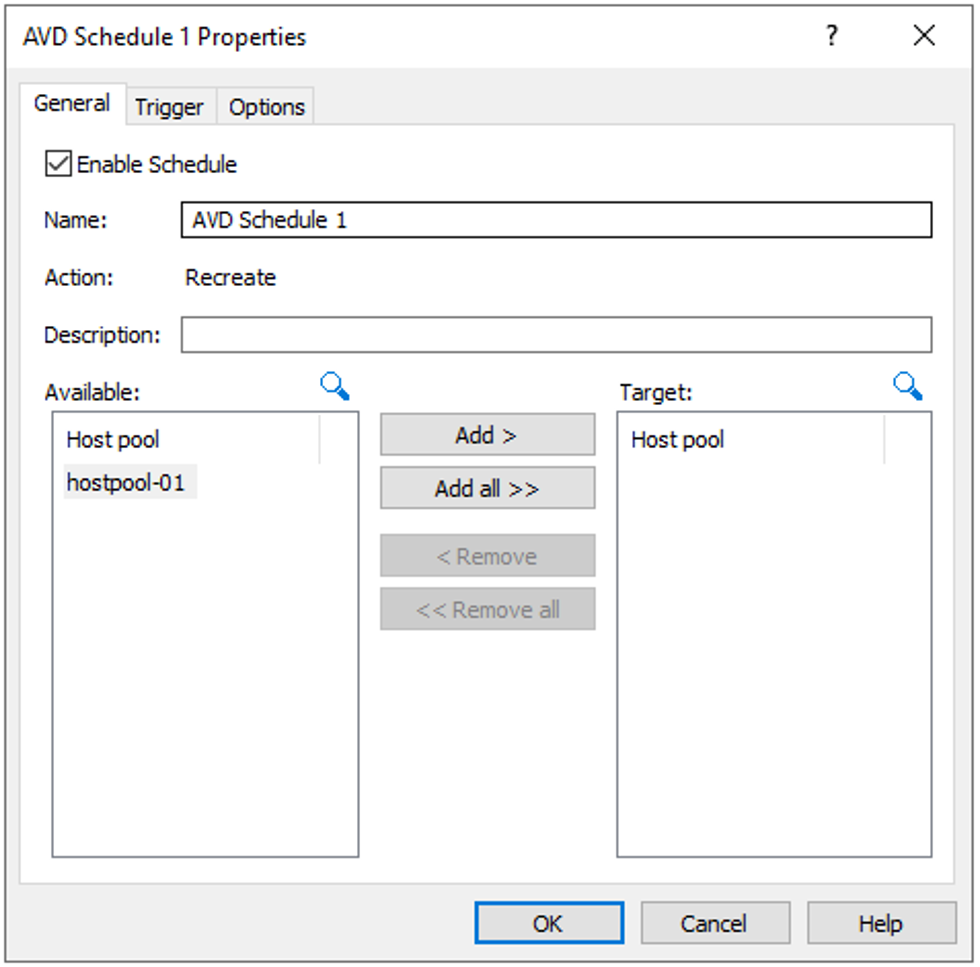Image resolution: width=980 pixels, height=967 pixels.
Task: Click the question mark help icon in title bar
Action: pyautogui.click(x=831, y=36)
